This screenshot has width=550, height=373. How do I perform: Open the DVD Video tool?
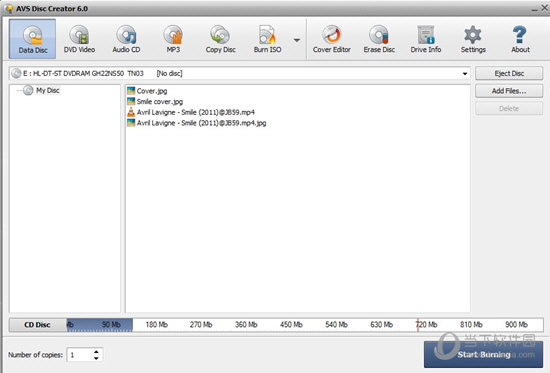(79, 39)
